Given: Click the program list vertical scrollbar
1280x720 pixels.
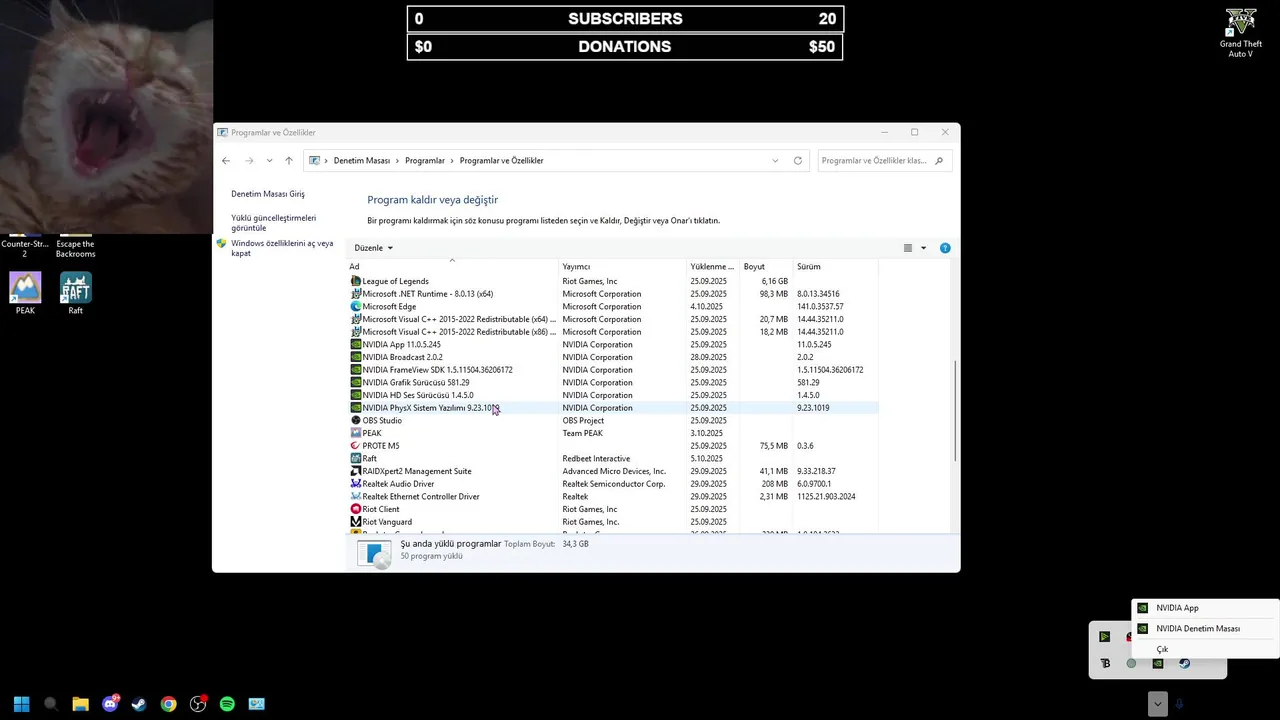Looking at the screenshot, I should click(x=955, y=410).
